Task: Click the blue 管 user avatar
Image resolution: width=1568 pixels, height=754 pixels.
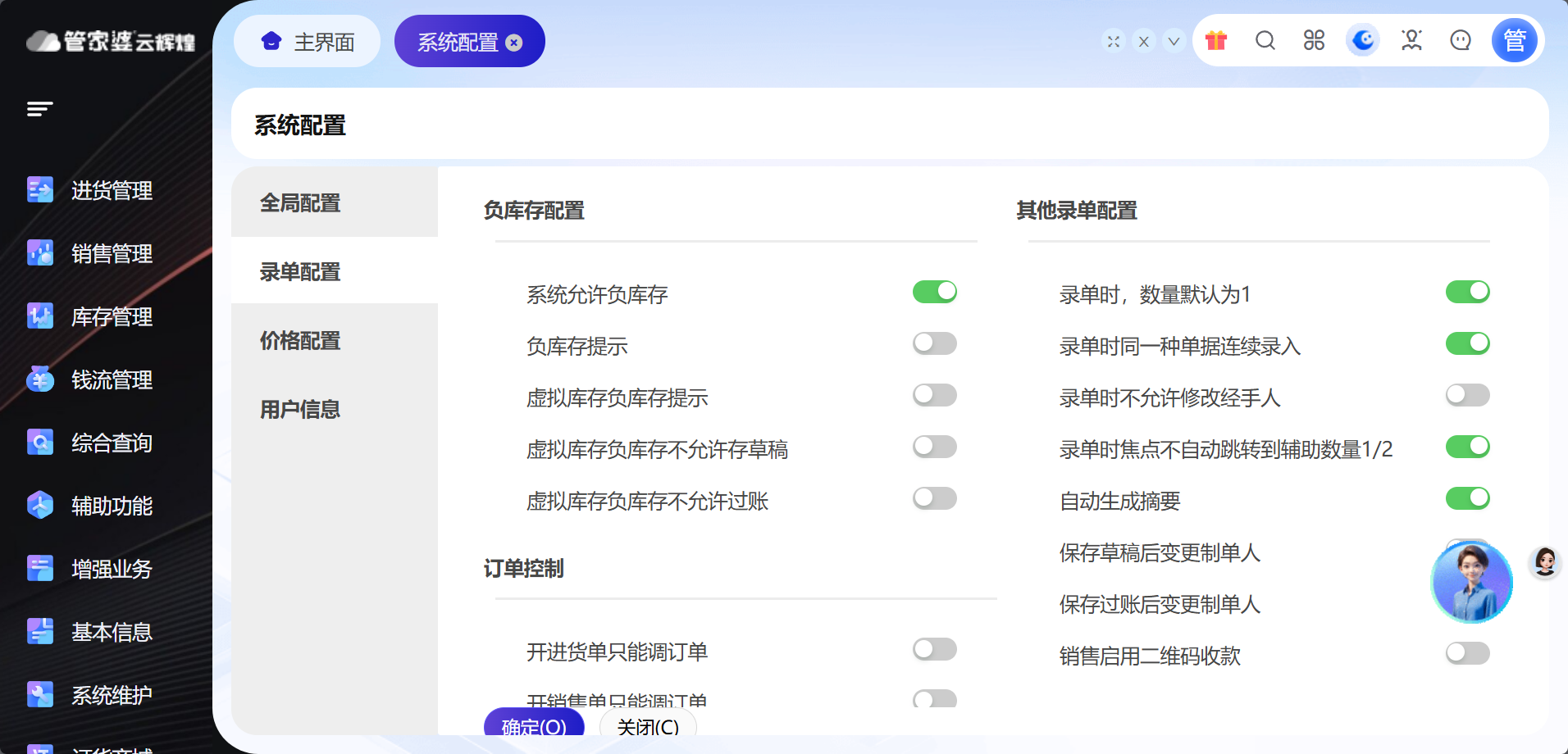Action: [1514, 40]
